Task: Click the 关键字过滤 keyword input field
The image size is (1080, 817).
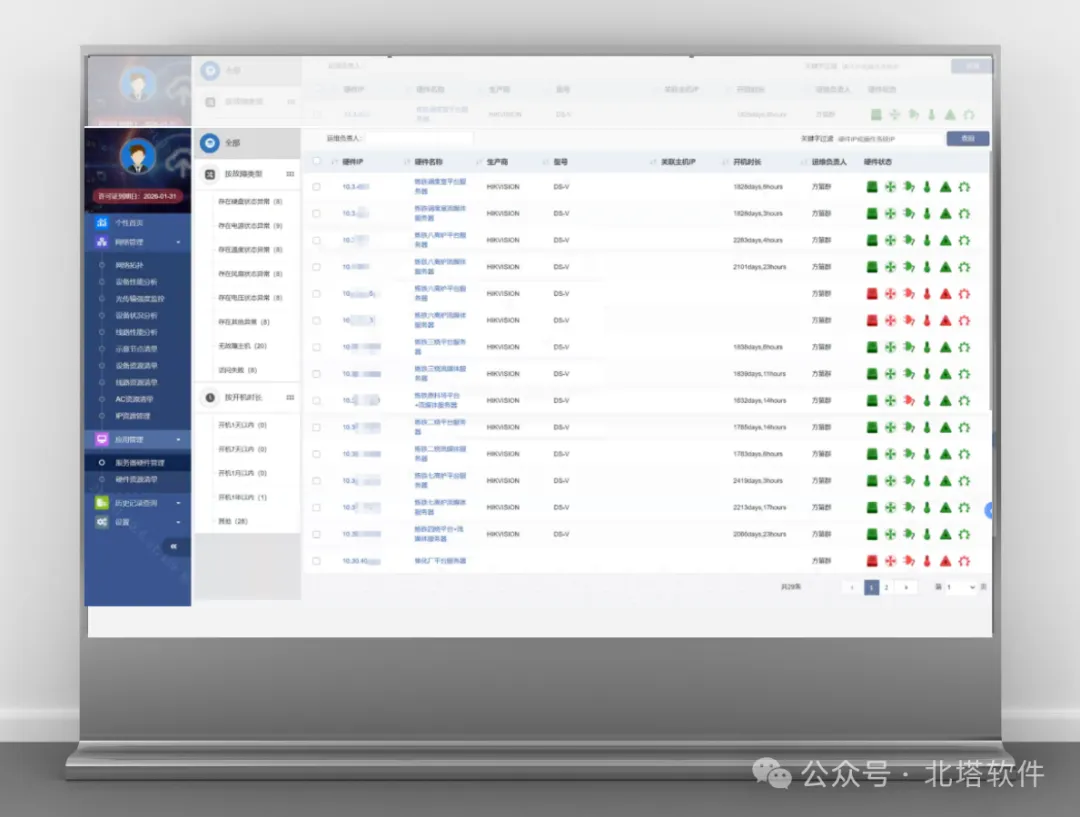Action: pos(889,138)
